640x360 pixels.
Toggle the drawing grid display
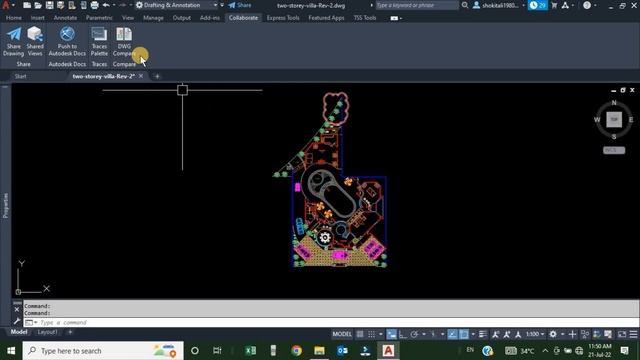pos(360,334)
